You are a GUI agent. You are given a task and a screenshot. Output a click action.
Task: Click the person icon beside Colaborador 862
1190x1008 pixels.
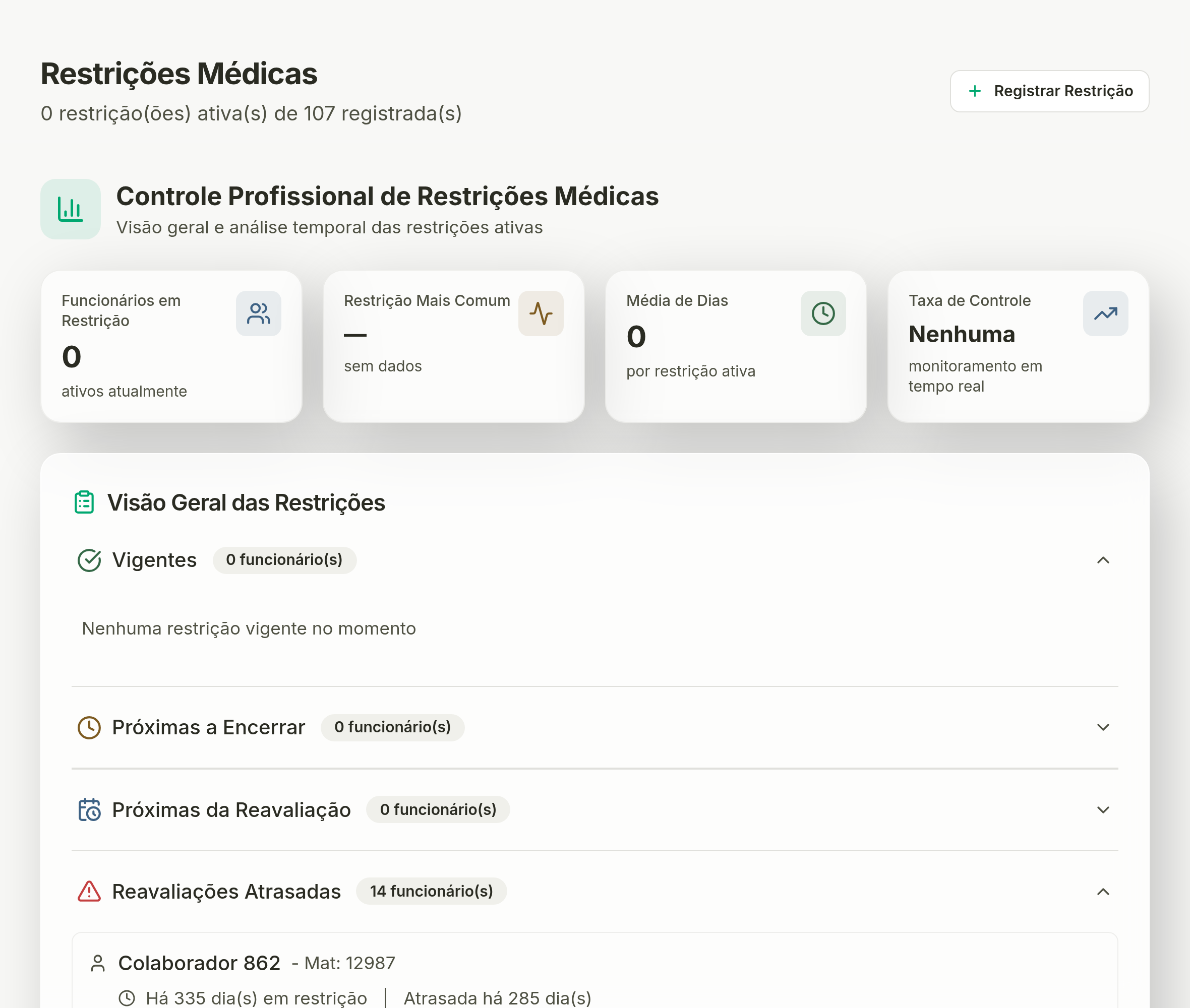click(x=98, y=964)
